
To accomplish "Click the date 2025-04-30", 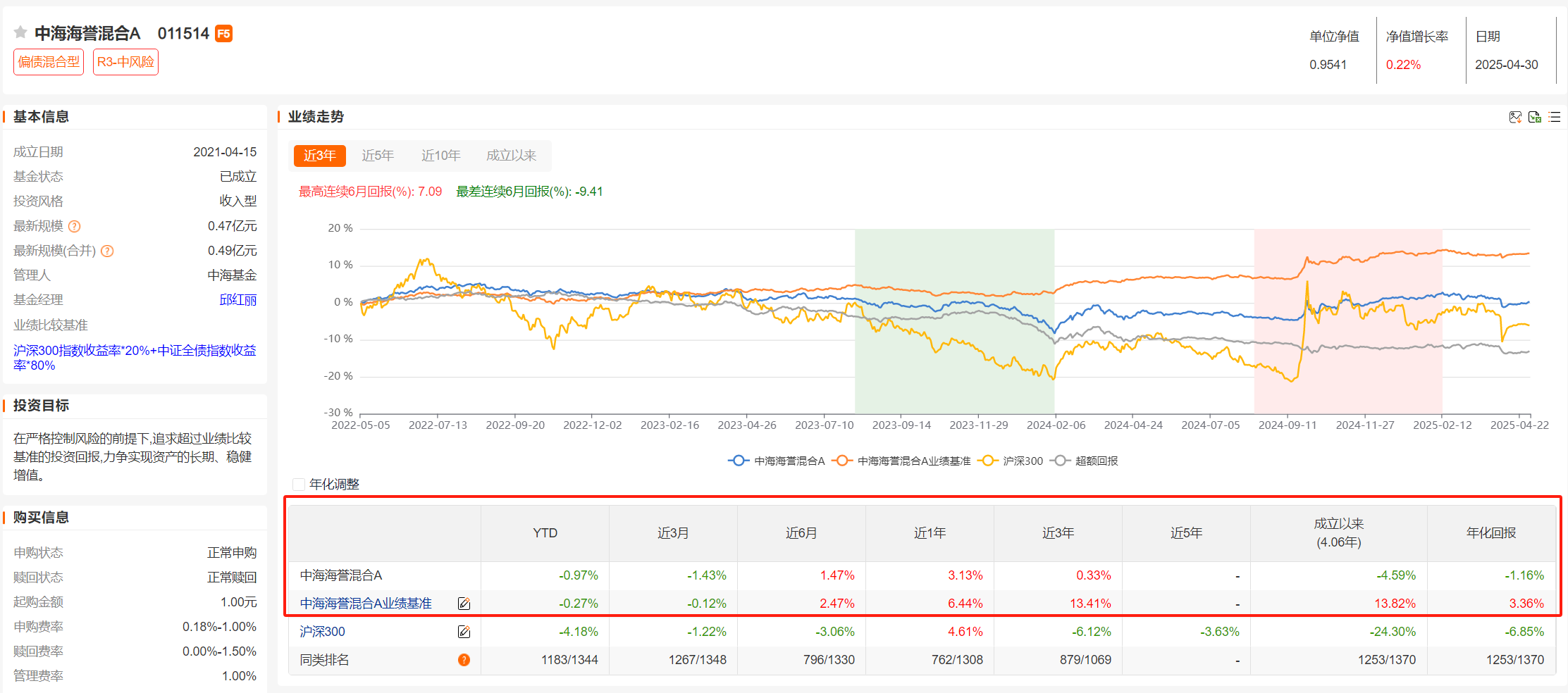I will [1507, 65].
